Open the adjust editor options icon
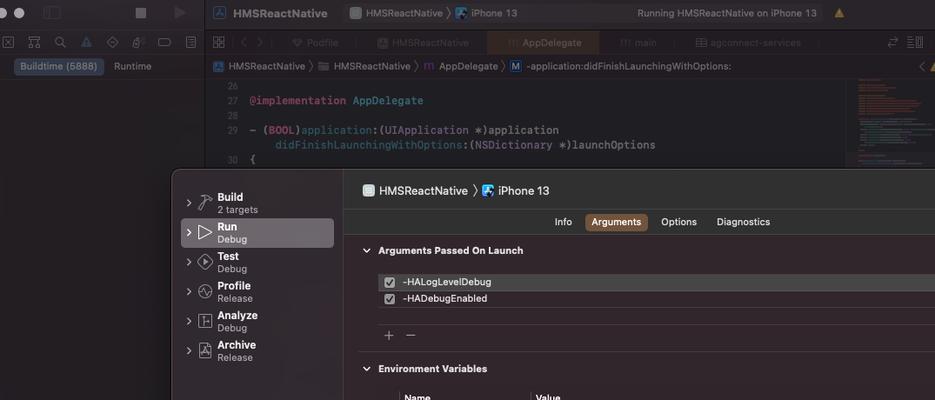The image size is (935, 400). point(915,42)
